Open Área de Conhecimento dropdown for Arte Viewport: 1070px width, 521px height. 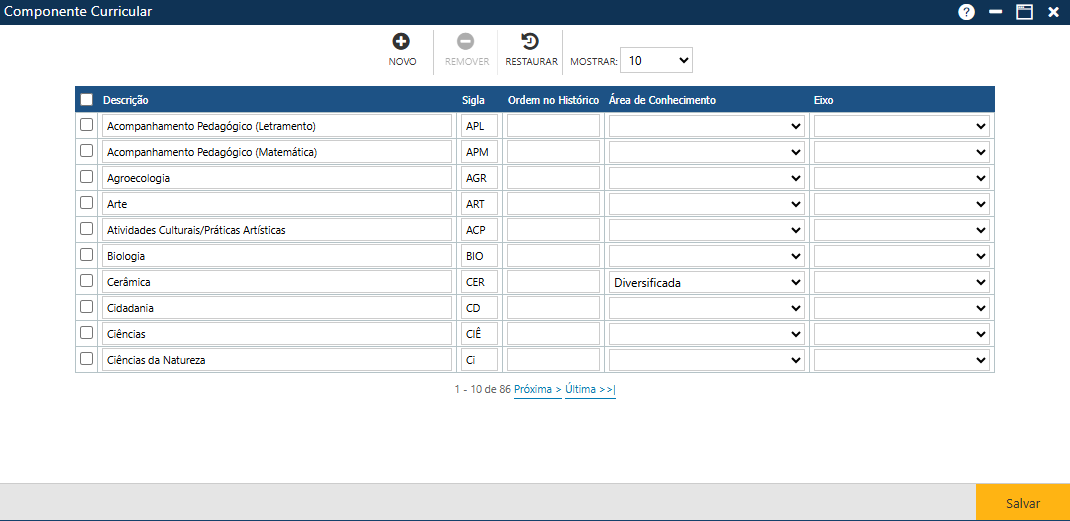[707, 203]
